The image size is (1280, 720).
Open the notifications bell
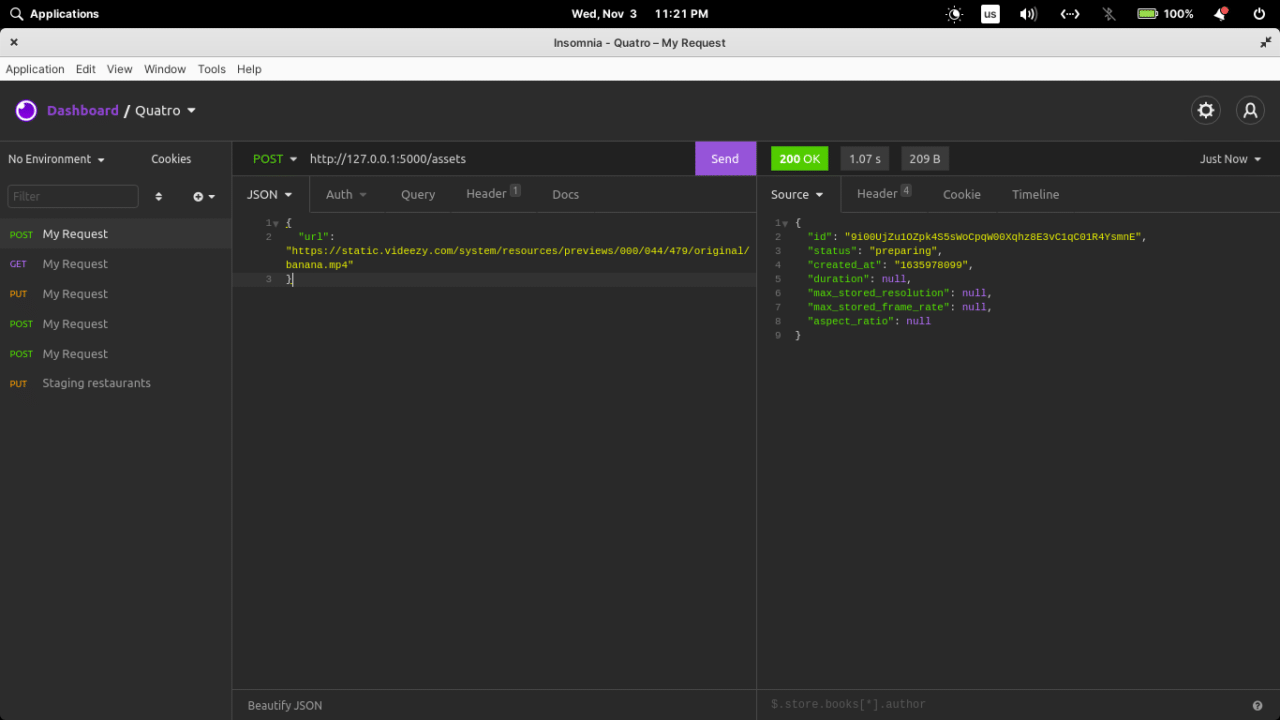(x=1221, y=14)
